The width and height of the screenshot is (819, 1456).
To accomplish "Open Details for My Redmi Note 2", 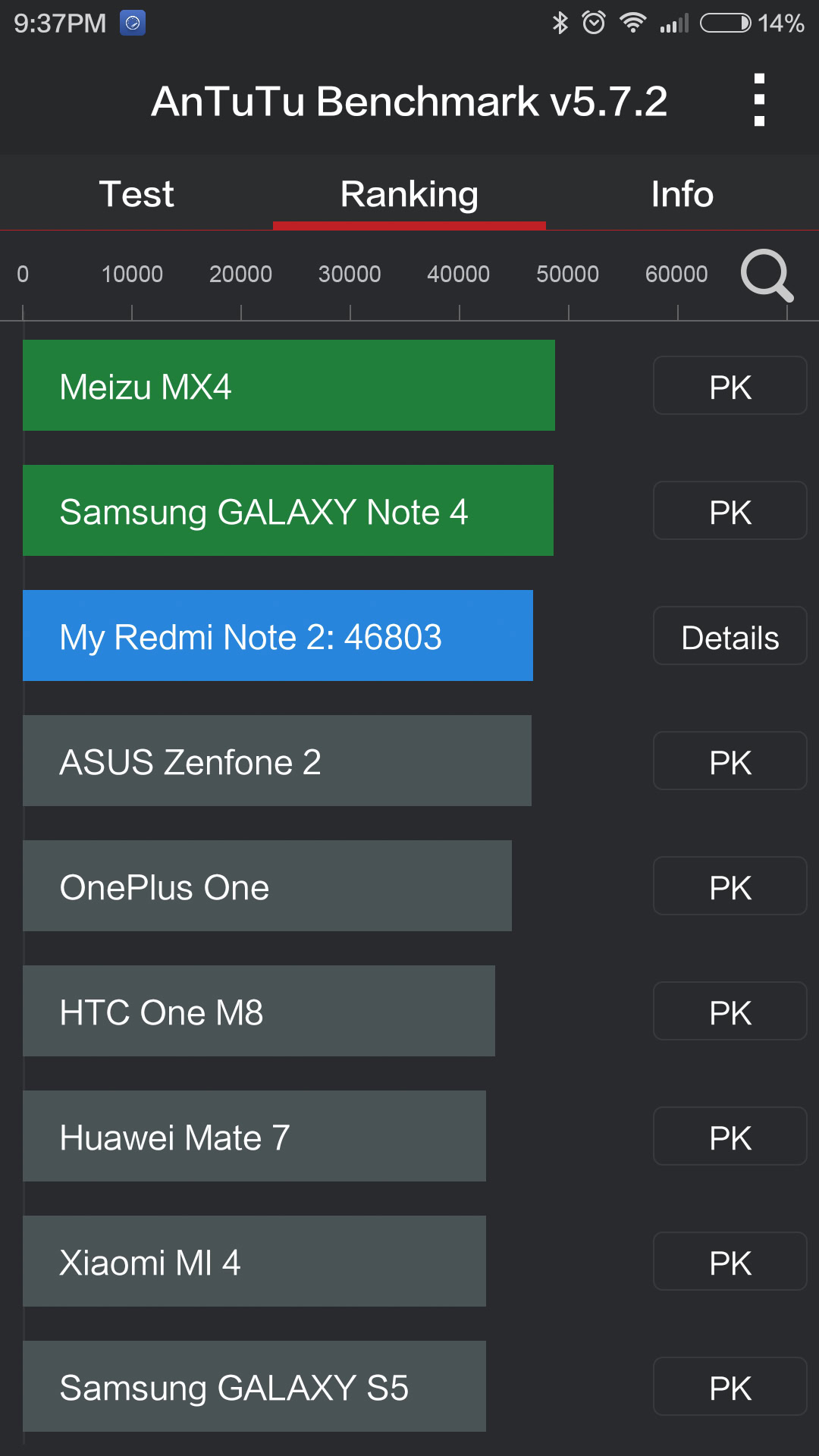I will (730, 636).
